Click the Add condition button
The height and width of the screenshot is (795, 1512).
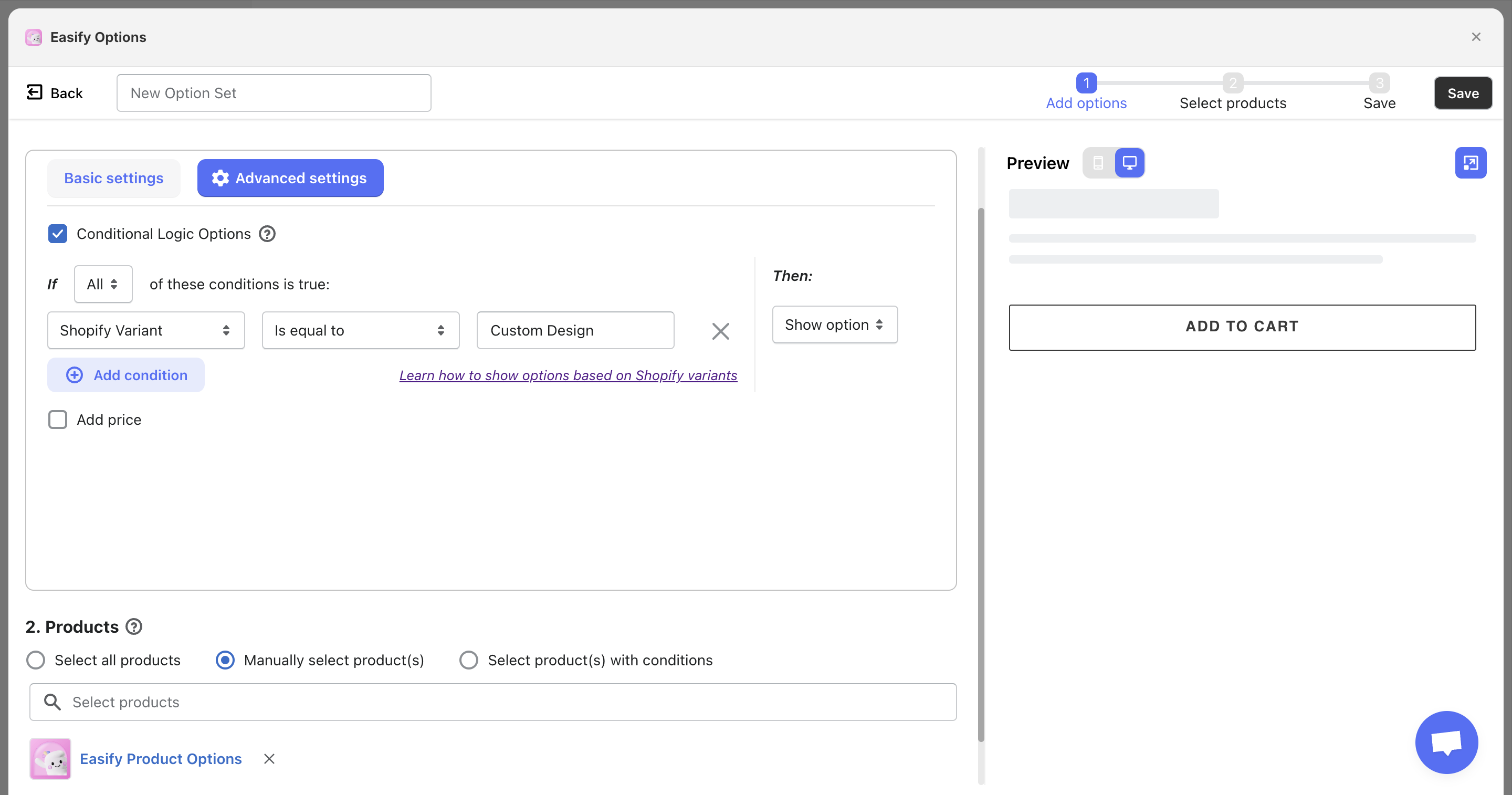[x=125, y=375]
